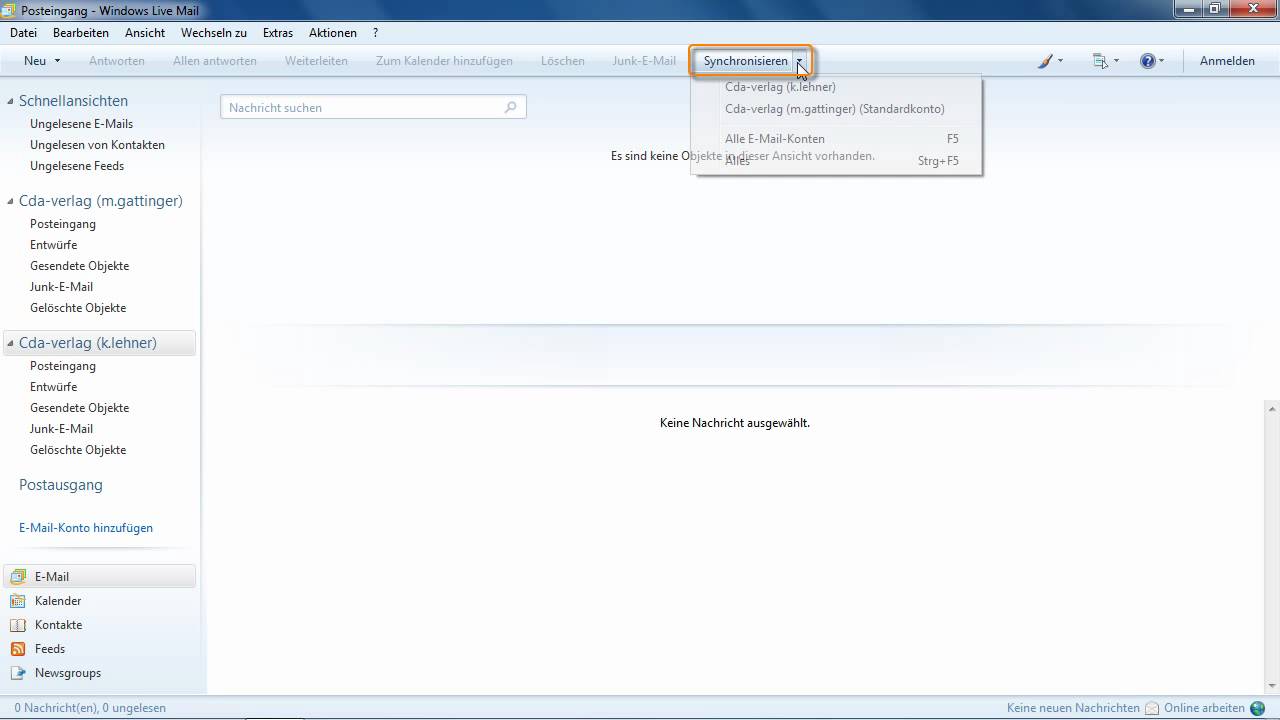Image resolution: width=1280 pixels, height=720 pixels.
Task: Open the Feeds RSS icon
Action: (x=17, y=649)
